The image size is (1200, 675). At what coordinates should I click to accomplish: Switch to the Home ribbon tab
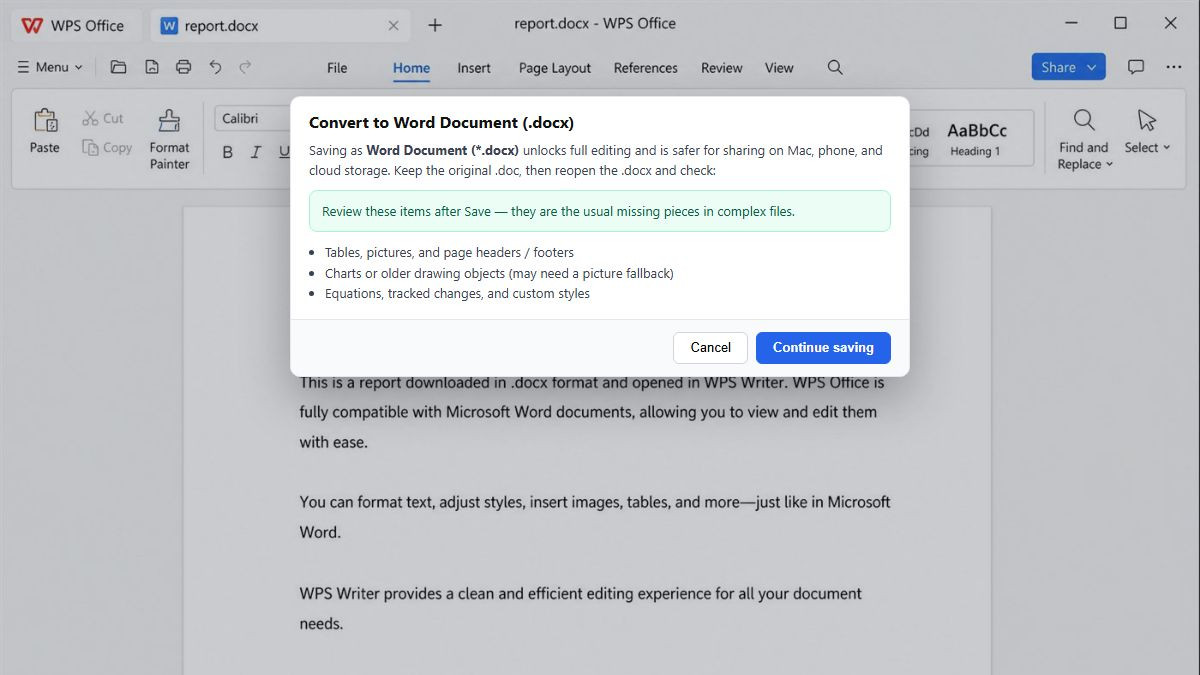(411, 68)
